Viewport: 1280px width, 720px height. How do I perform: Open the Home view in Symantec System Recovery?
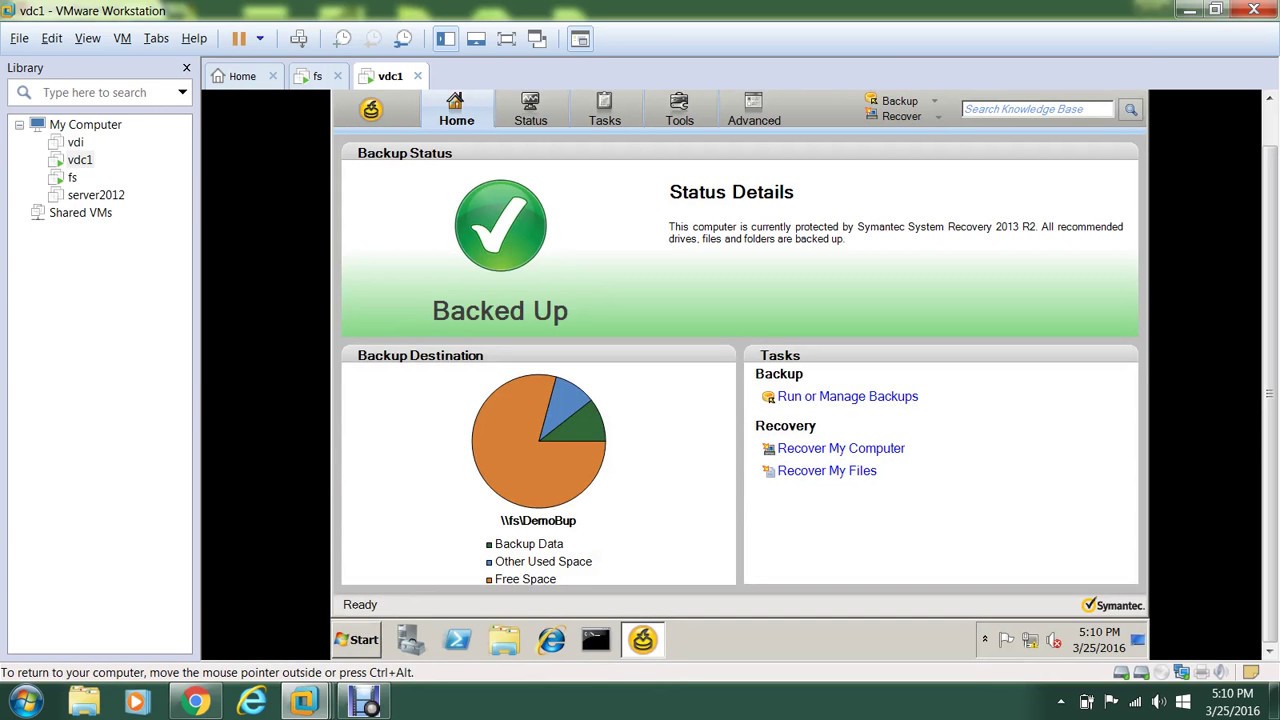[x=456, y=109]
